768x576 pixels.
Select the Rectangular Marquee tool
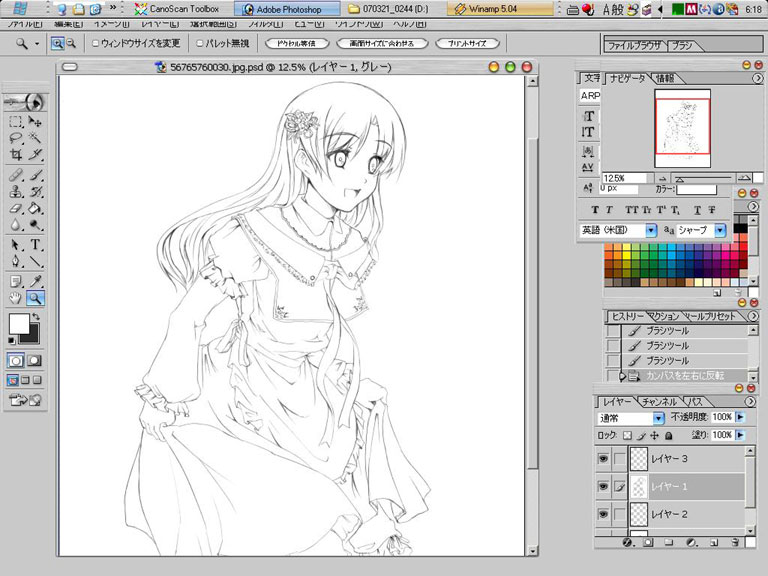coord(16,121)
